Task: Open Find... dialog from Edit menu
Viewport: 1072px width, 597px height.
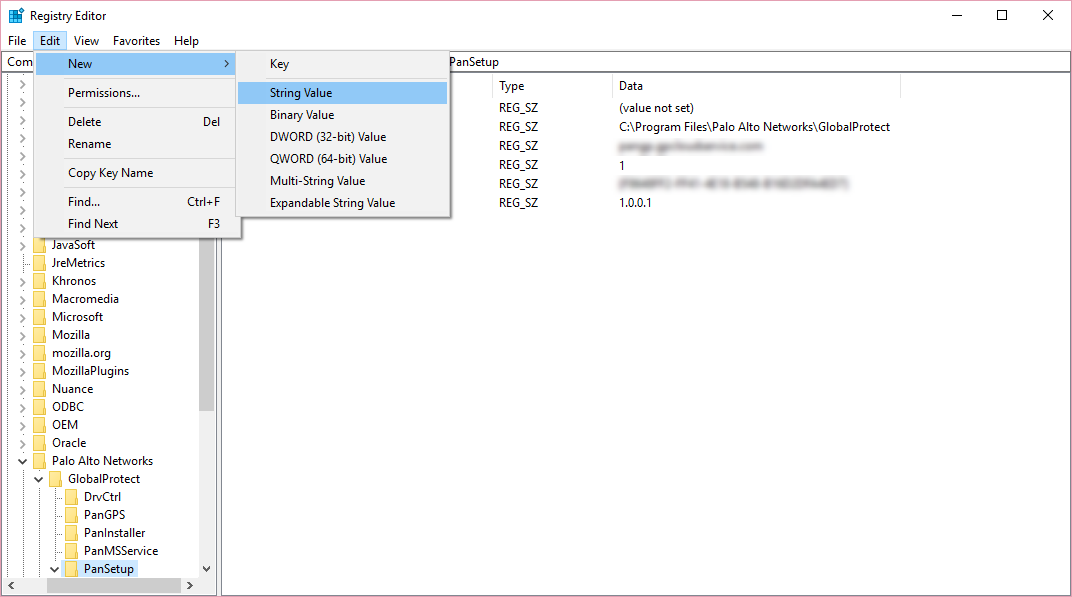Action: click(135, 202)
